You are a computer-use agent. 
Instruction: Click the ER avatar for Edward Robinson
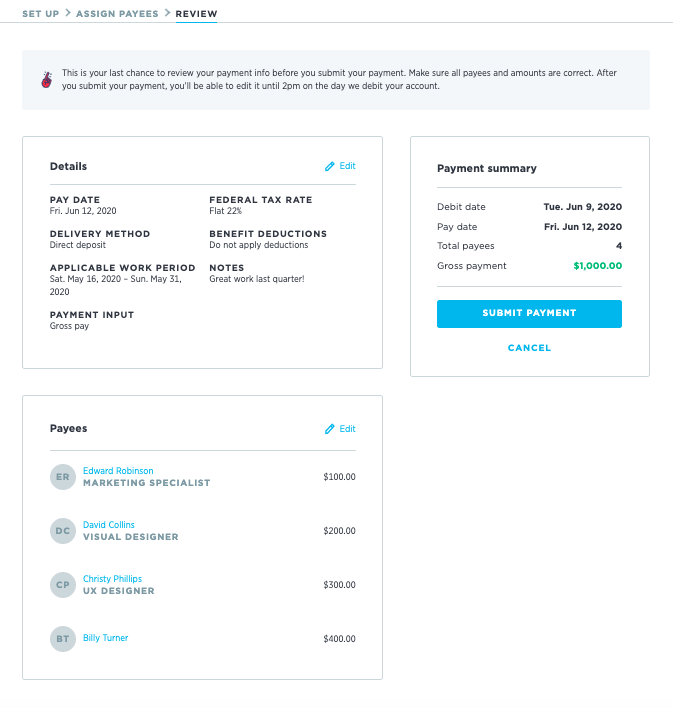[x=63, y=477]
